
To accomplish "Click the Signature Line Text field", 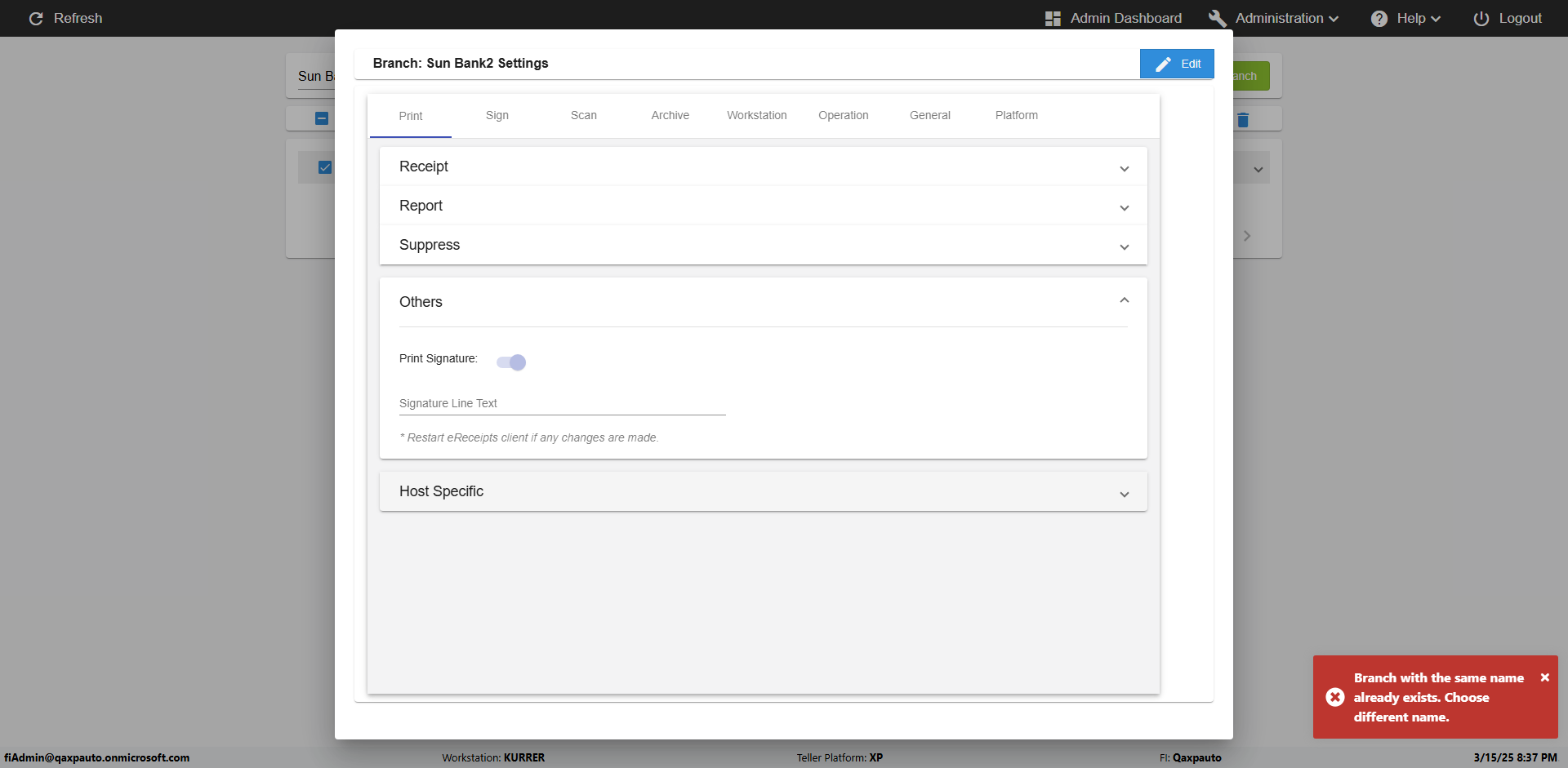I will point(562,403).
